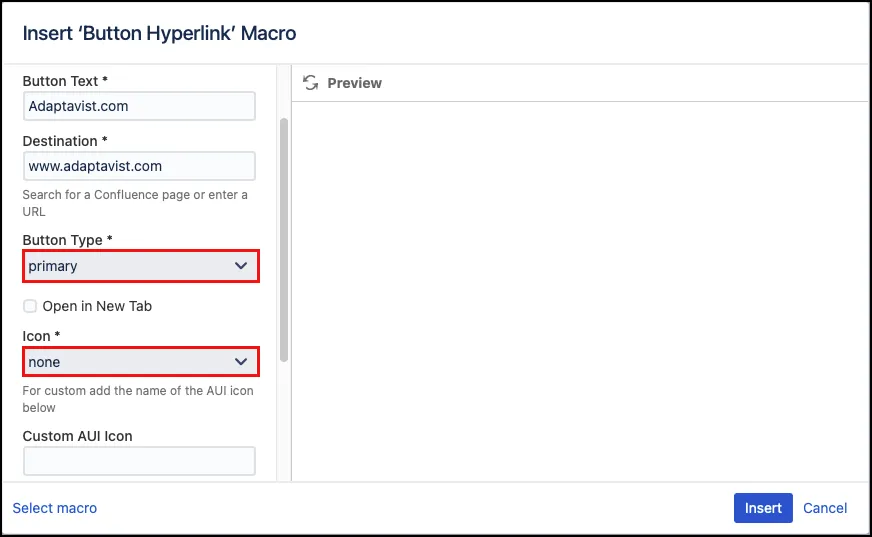Click the Preview refresh icon
This screenshot has height=537, width=872.
(x=310, y=83)
